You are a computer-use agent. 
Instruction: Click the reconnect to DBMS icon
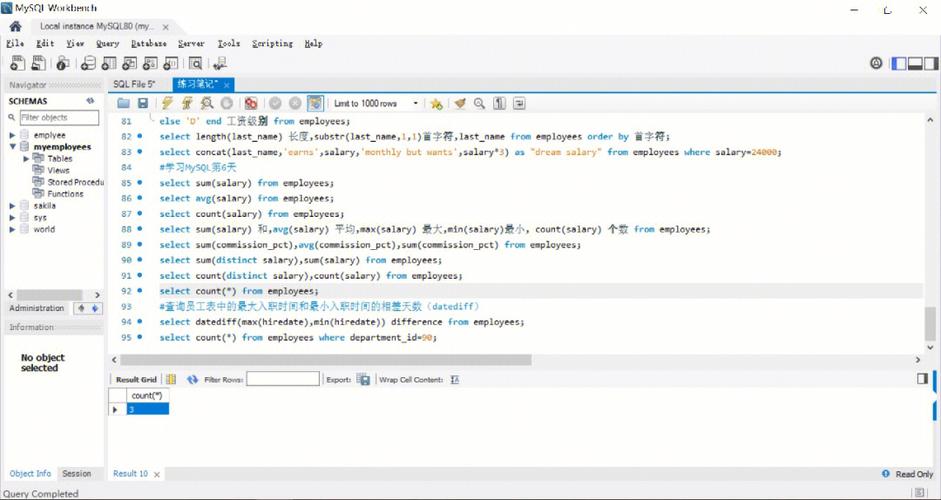pyautogui.click(x=220, y=63)
